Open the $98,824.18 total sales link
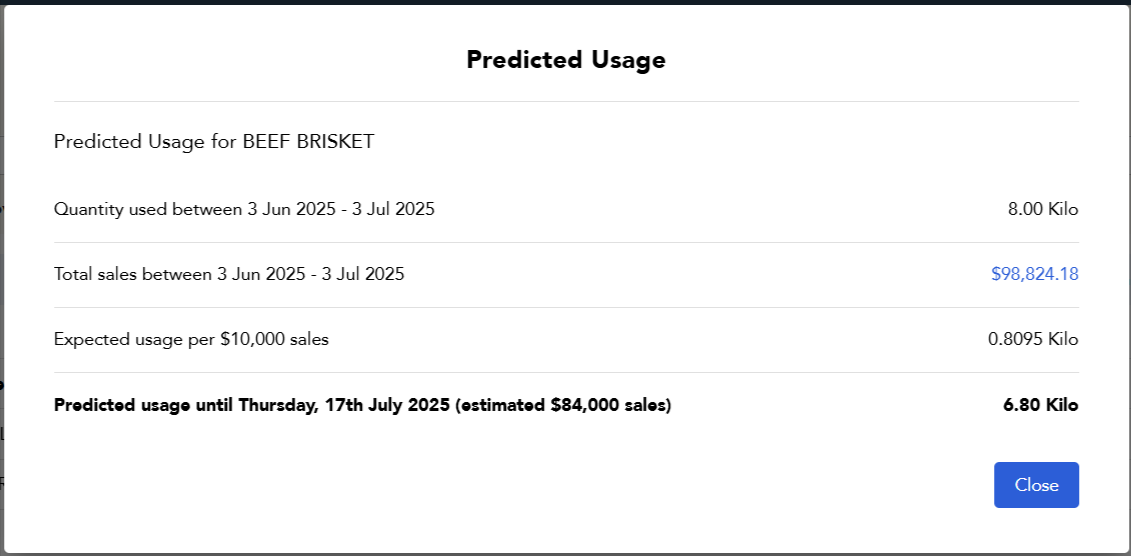The image size is (1131, 556). point(1034,274)
